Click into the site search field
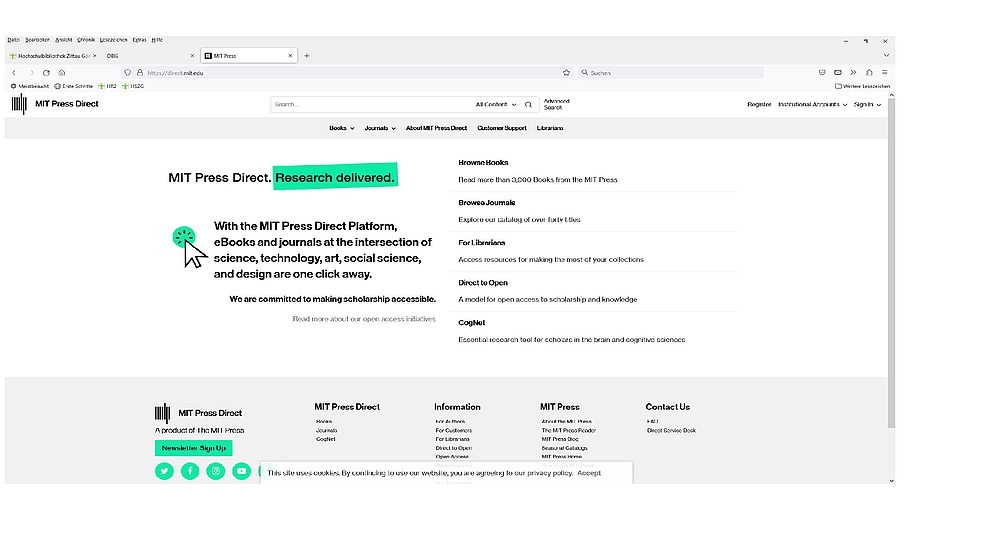Image resolution: width=1000 pixels, height=548 pixels. [x=370, y=104]
